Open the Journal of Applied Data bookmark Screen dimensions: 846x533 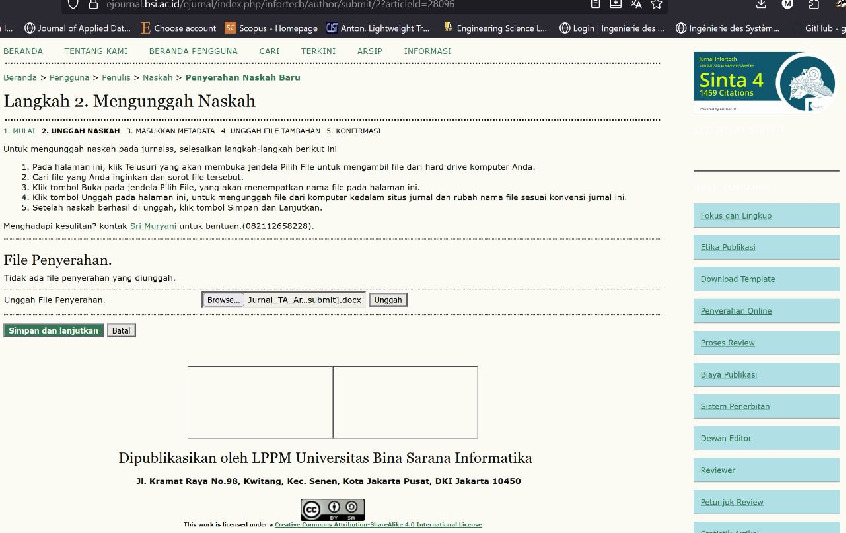[78, 28]
